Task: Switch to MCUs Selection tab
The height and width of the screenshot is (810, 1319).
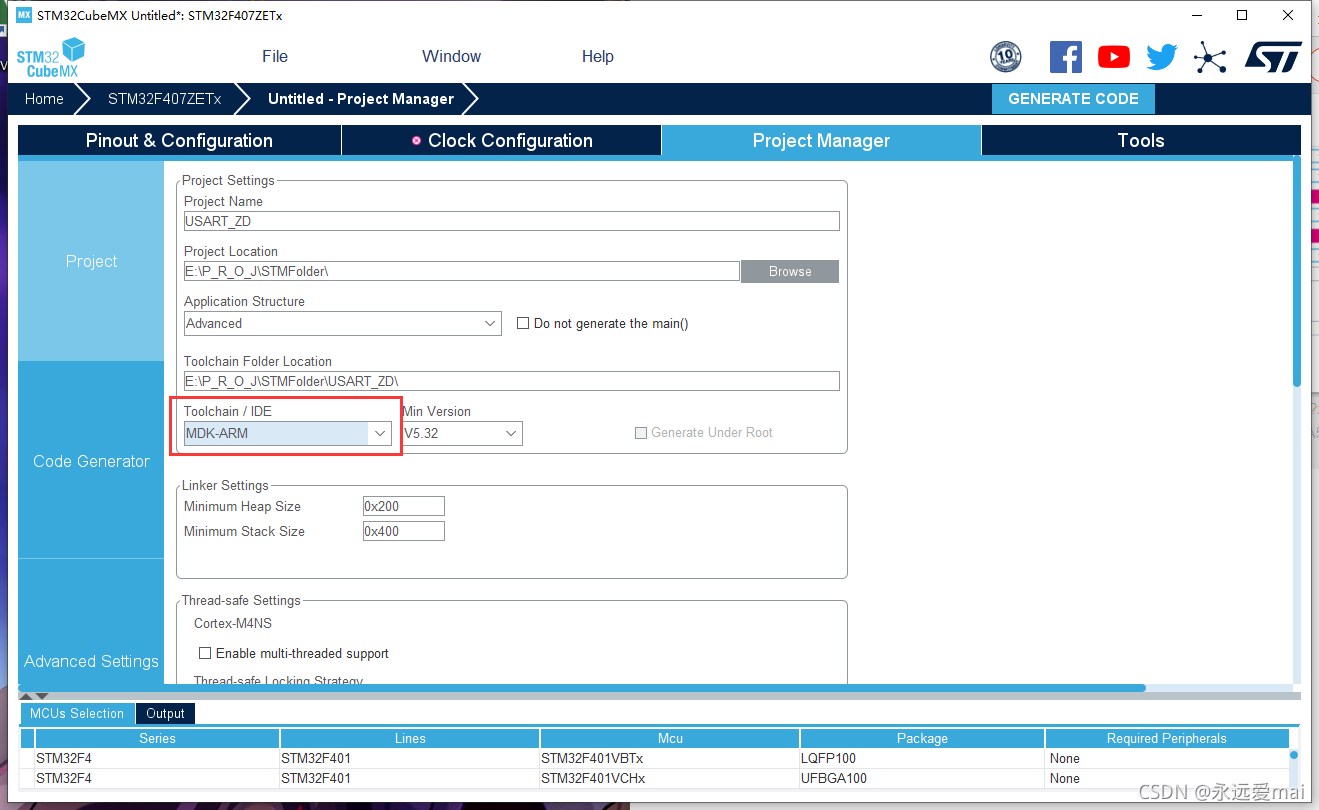Action: 77,713
